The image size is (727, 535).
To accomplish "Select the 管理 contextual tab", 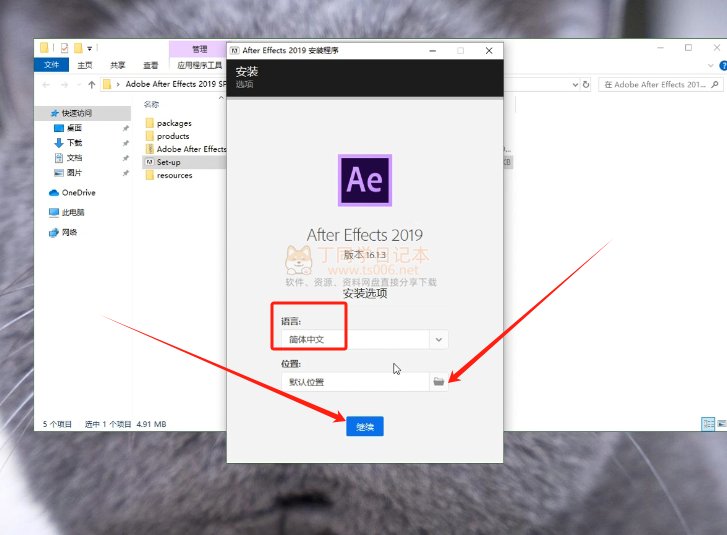I will point(199,49).
